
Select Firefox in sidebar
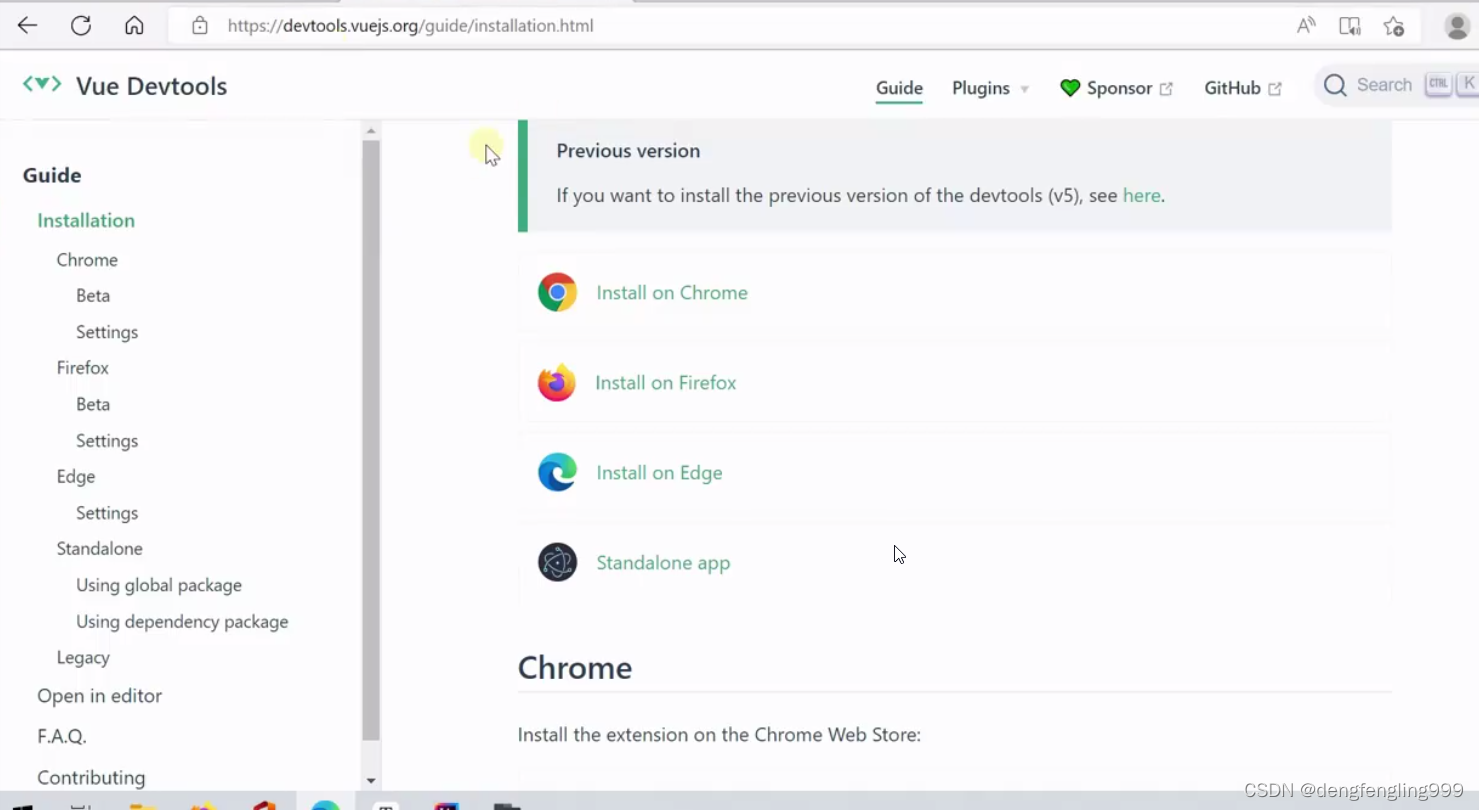[x=83, y=368]
